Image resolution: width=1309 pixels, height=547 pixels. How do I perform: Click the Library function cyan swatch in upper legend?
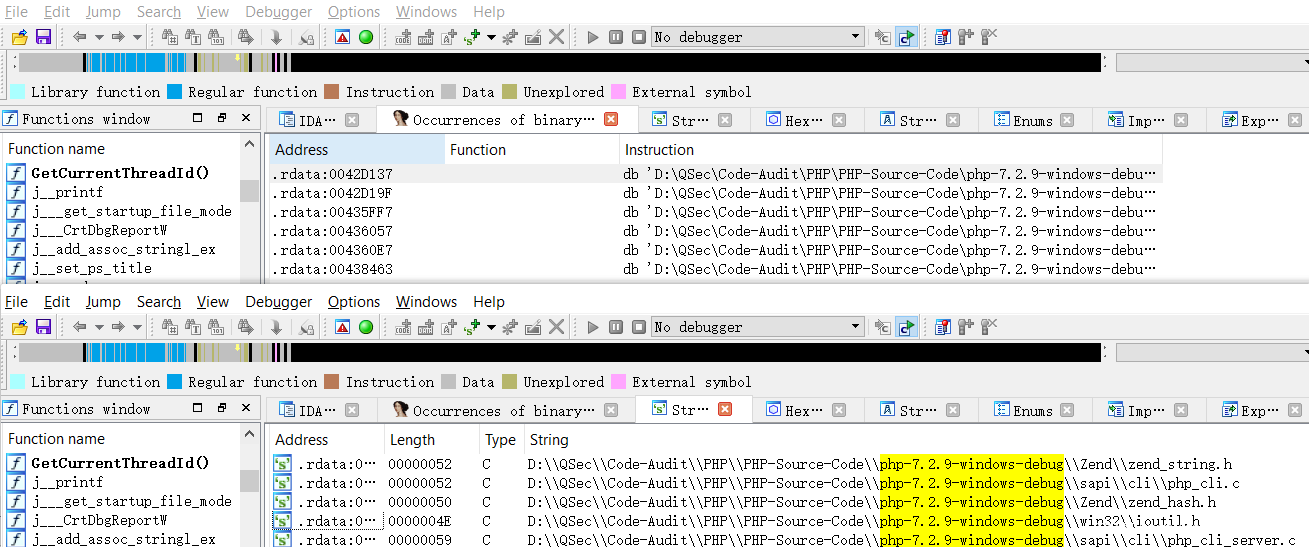[18, 92]
